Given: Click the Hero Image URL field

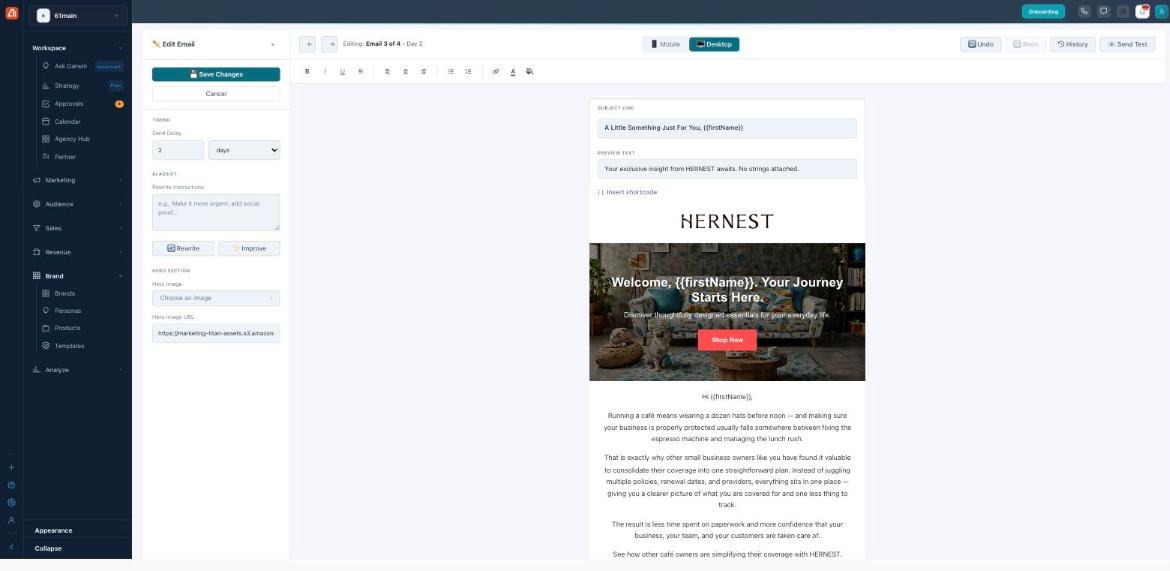Looking at the screenshot, I should point(216,334).
